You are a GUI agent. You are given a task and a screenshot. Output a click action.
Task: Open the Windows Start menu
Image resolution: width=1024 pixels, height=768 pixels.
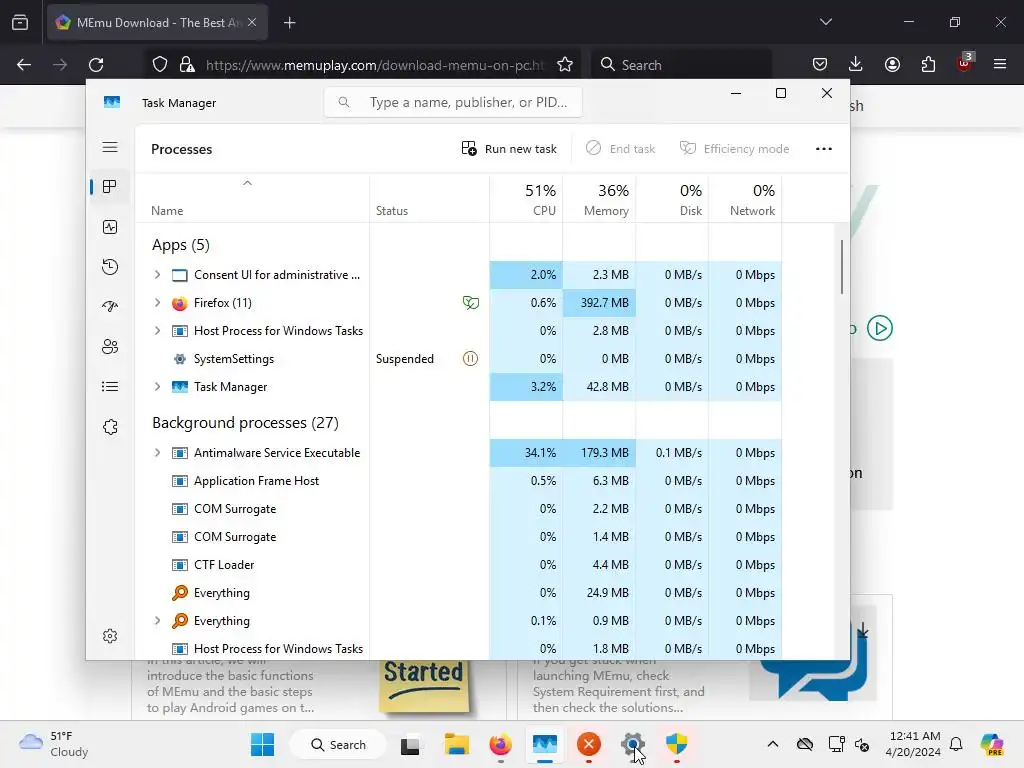[263, 744]
